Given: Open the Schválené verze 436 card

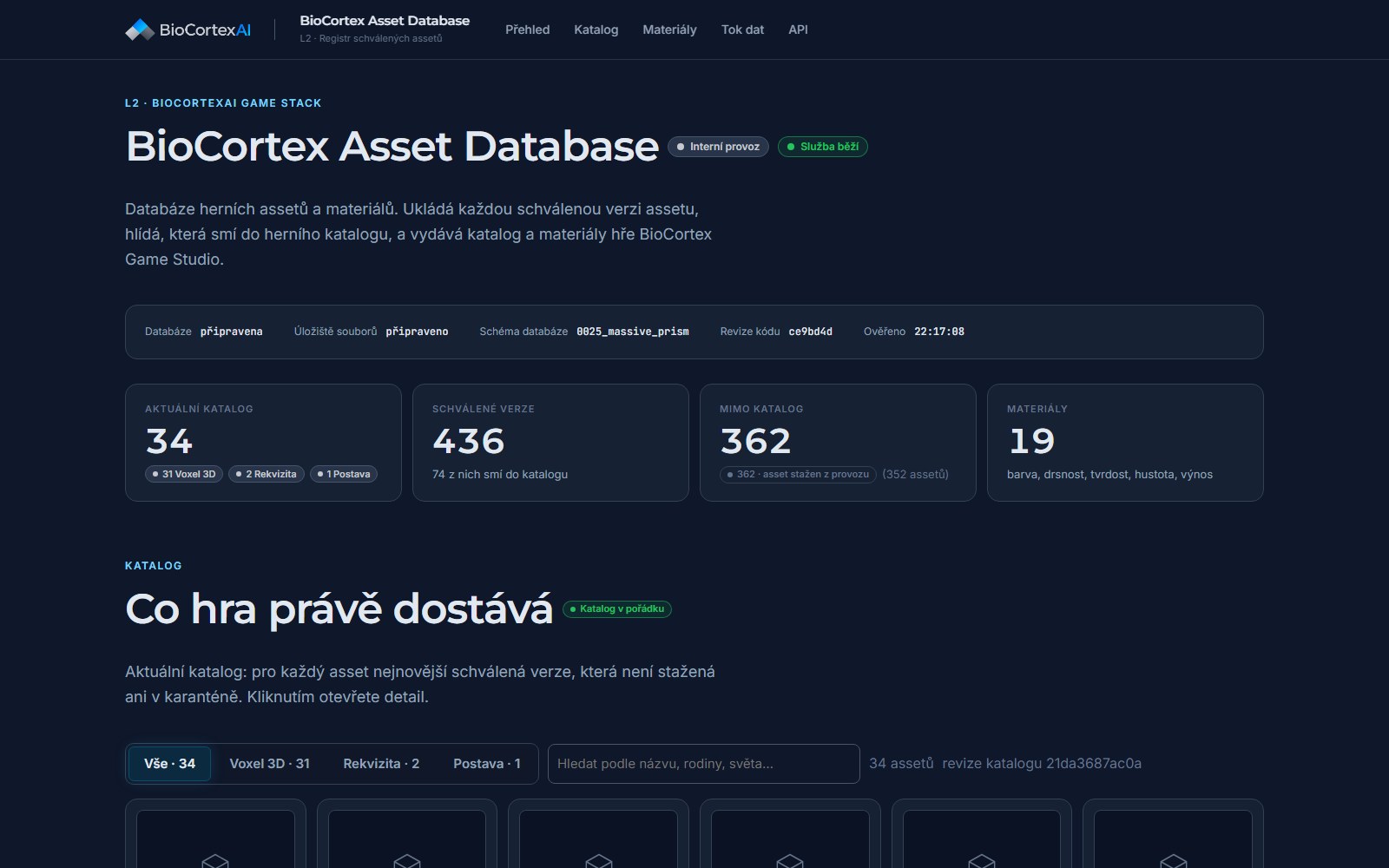Looking at the screenshot, I should pos(550,443).
